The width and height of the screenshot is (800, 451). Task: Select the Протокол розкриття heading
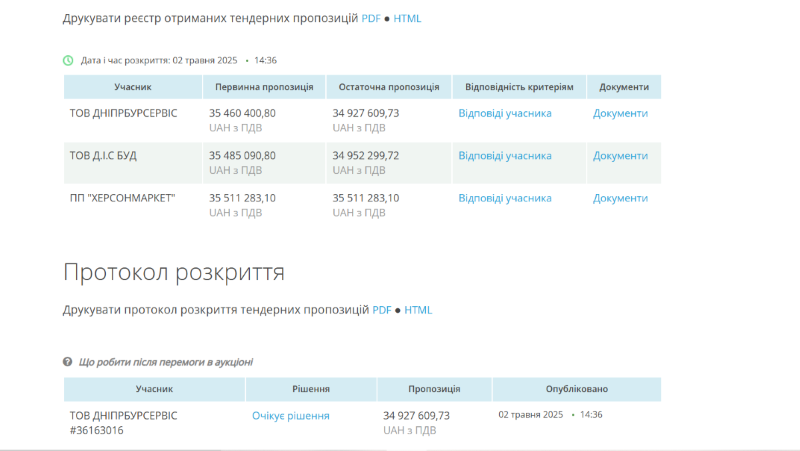174,272
